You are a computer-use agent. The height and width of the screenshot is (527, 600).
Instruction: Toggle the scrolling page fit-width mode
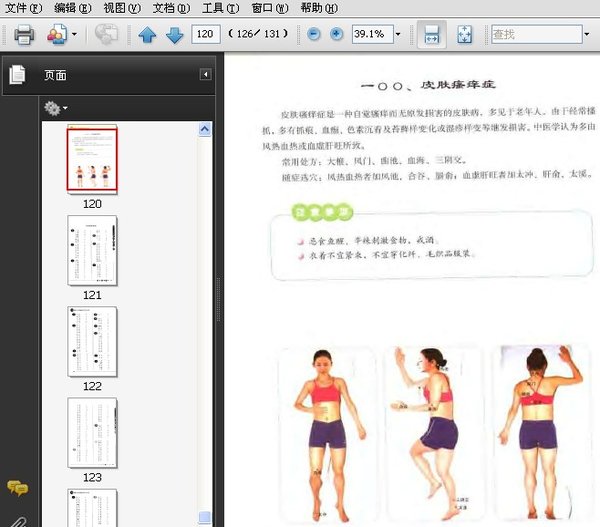tap(432, 34)
